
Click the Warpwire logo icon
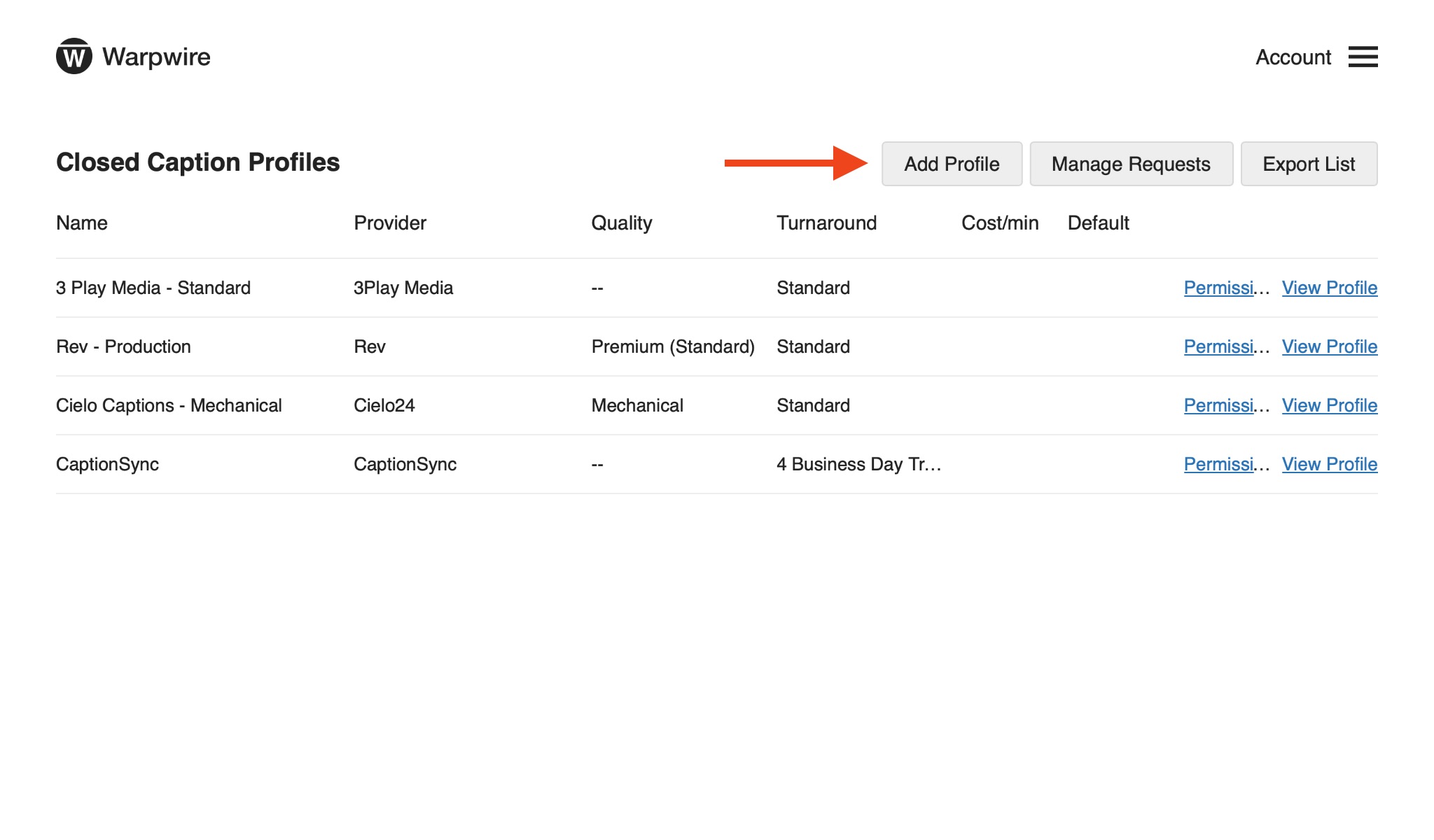(x=75, y=57)
